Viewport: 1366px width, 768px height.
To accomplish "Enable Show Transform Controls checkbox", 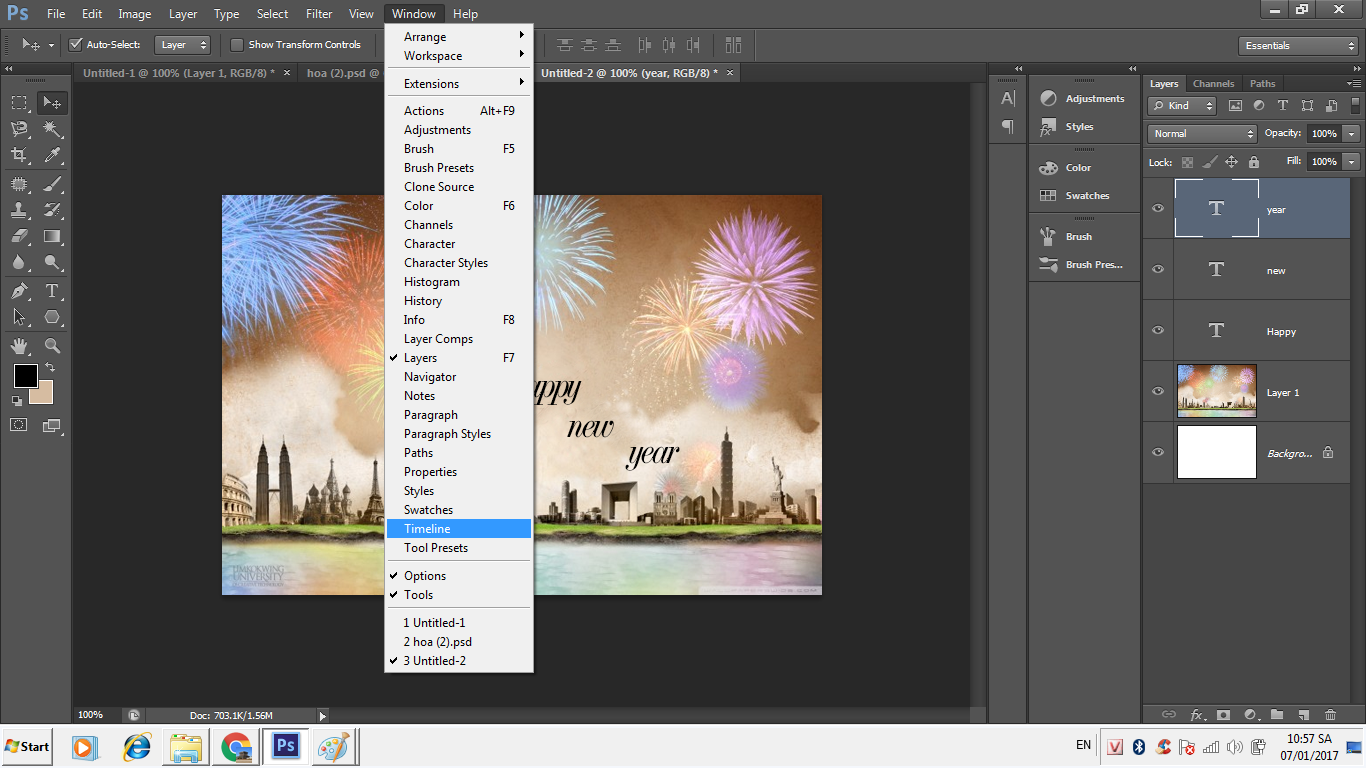I will point(237,45).
